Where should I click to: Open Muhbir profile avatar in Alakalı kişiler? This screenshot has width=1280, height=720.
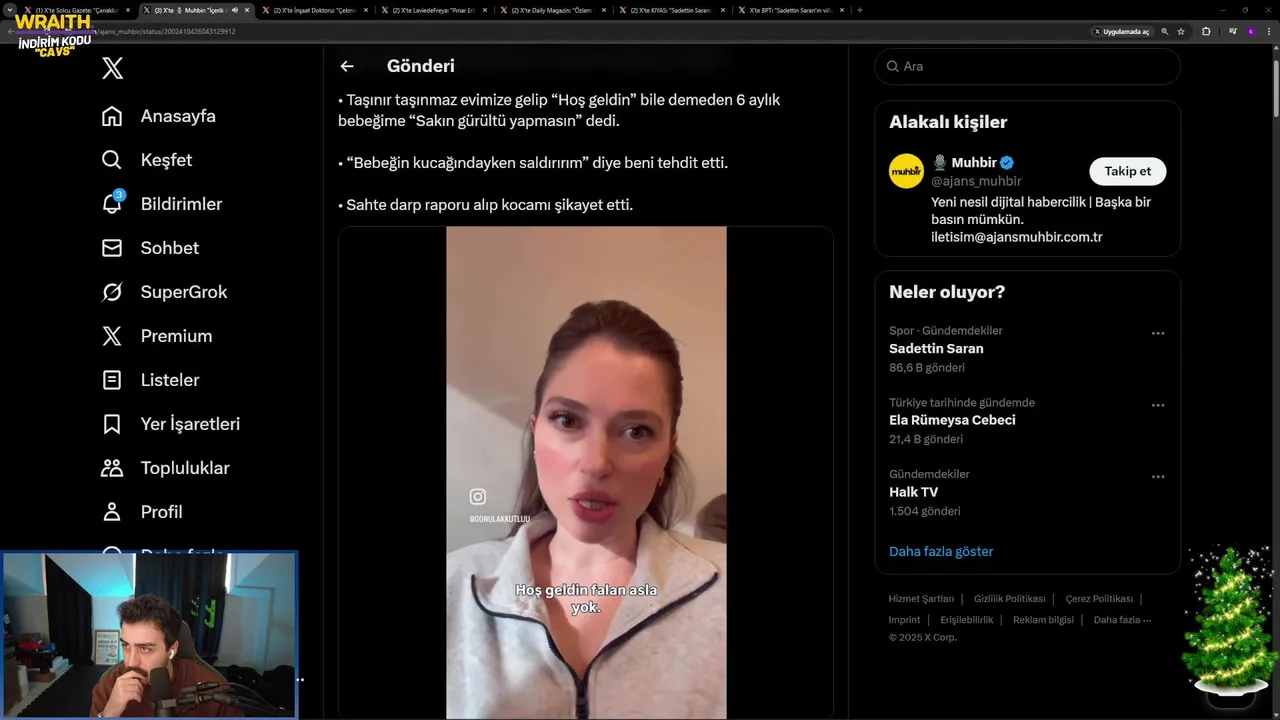[906, 171]
